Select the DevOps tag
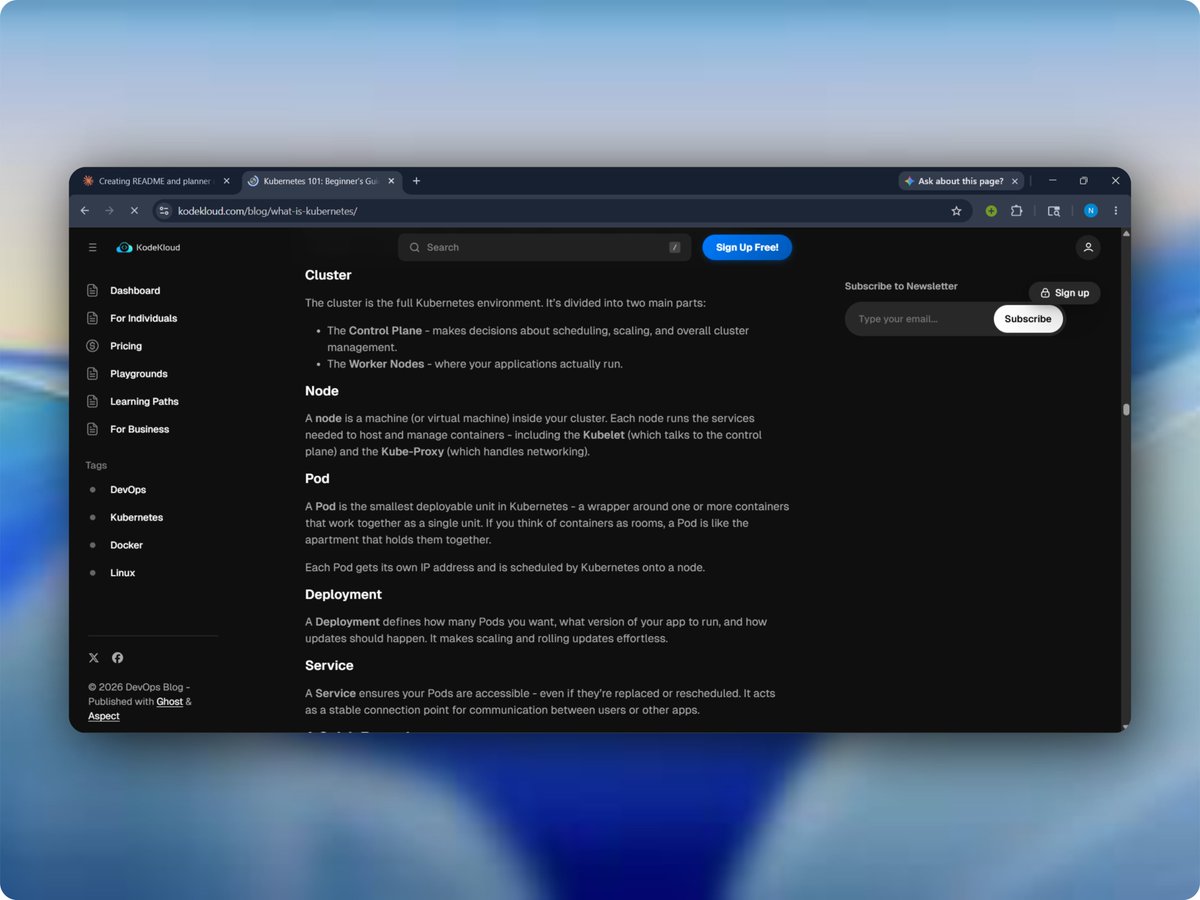Viewport: 1200px width, 900px height. tap(128, 490)
